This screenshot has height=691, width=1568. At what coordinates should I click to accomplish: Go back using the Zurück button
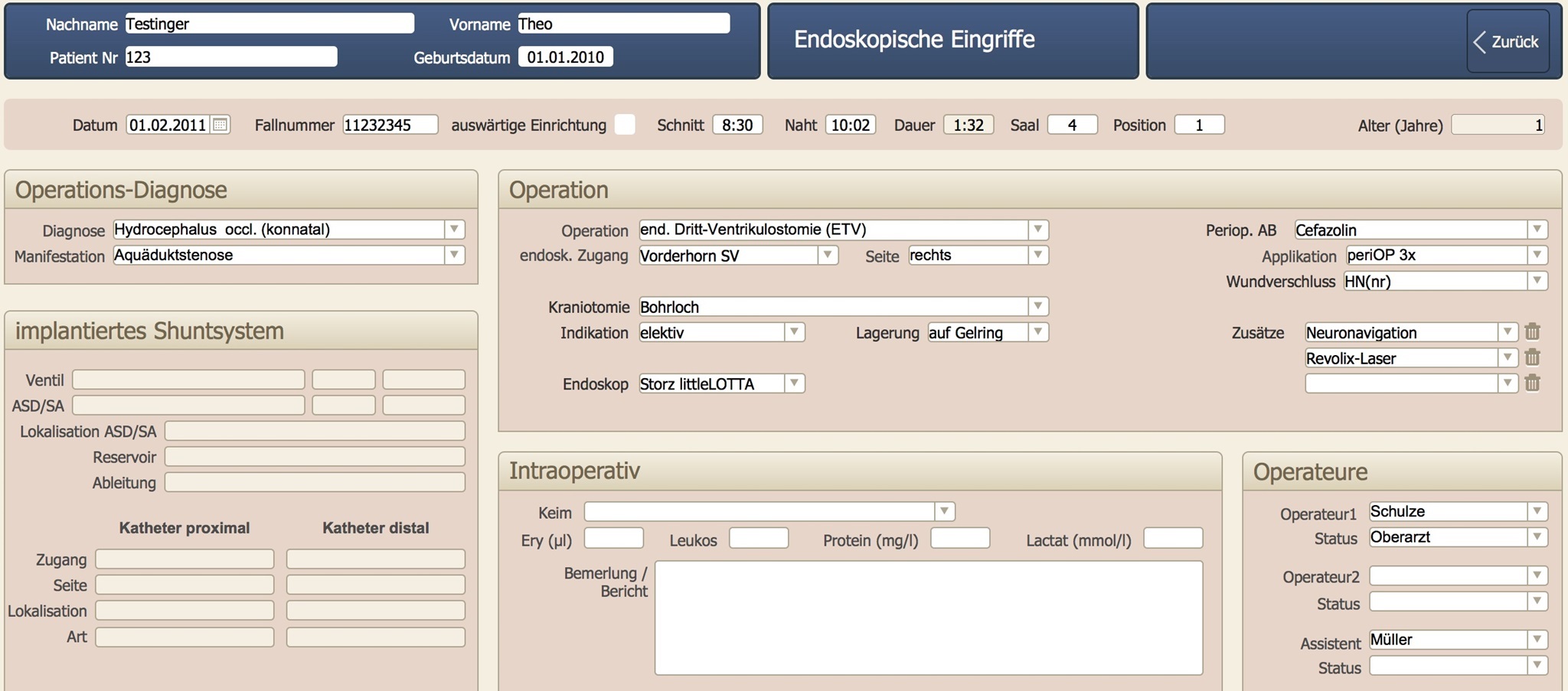coord(1508,41)
